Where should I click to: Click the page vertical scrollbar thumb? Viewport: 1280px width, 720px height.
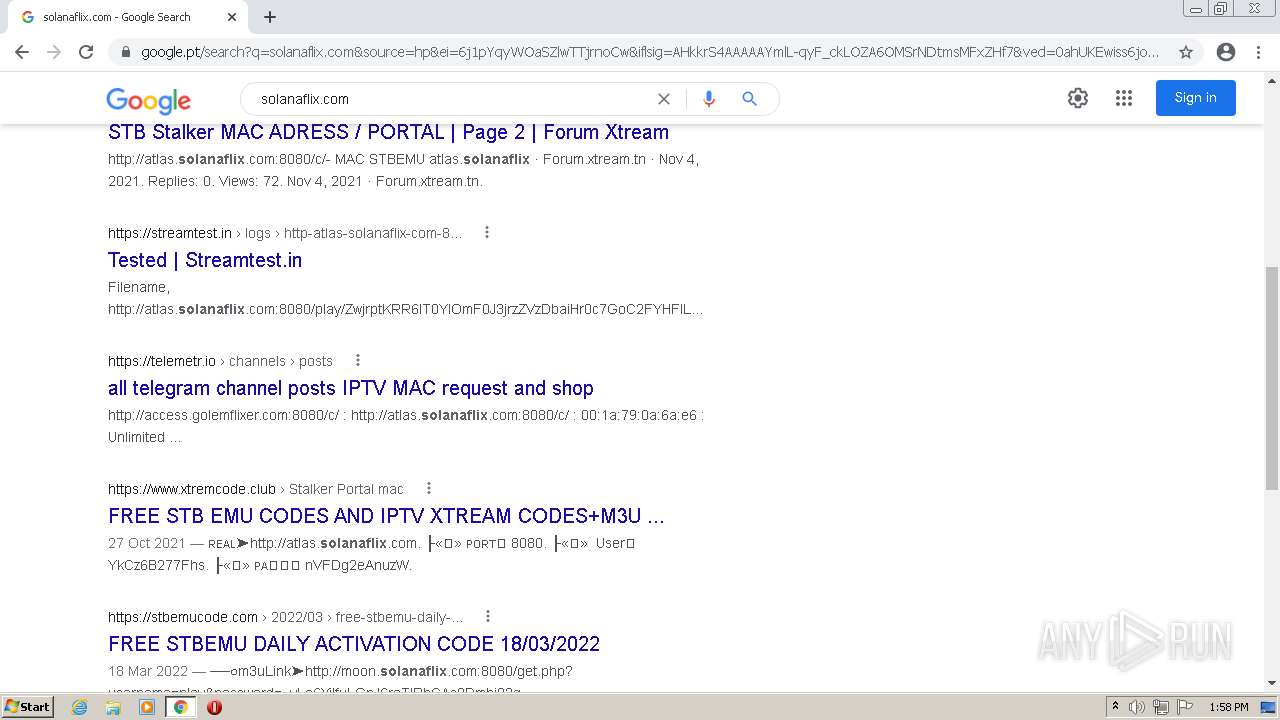pyautogui.click(x=1271, y=378)
